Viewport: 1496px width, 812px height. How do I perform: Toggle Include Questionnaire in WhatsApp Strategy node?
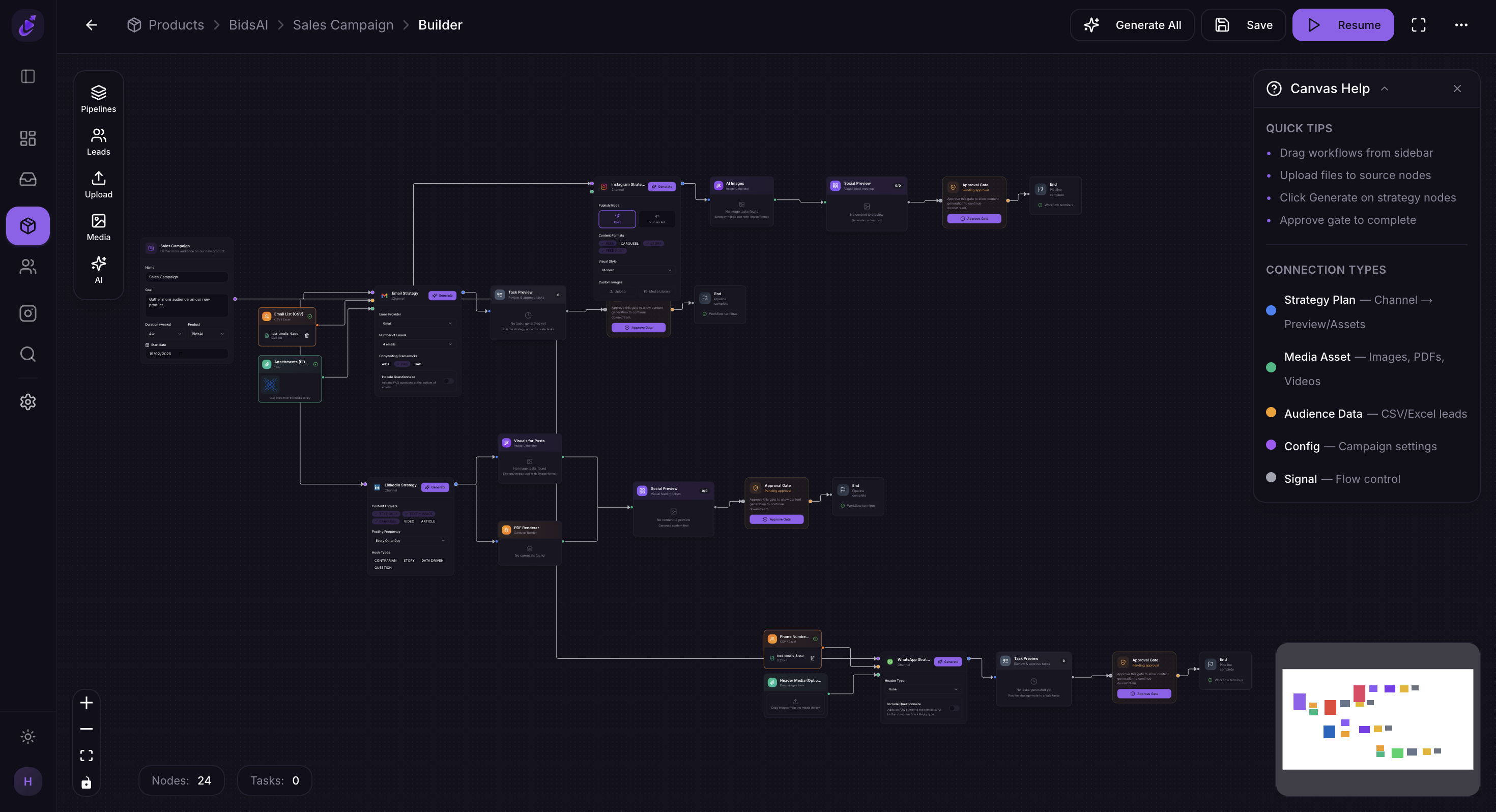tap(954, 708)
